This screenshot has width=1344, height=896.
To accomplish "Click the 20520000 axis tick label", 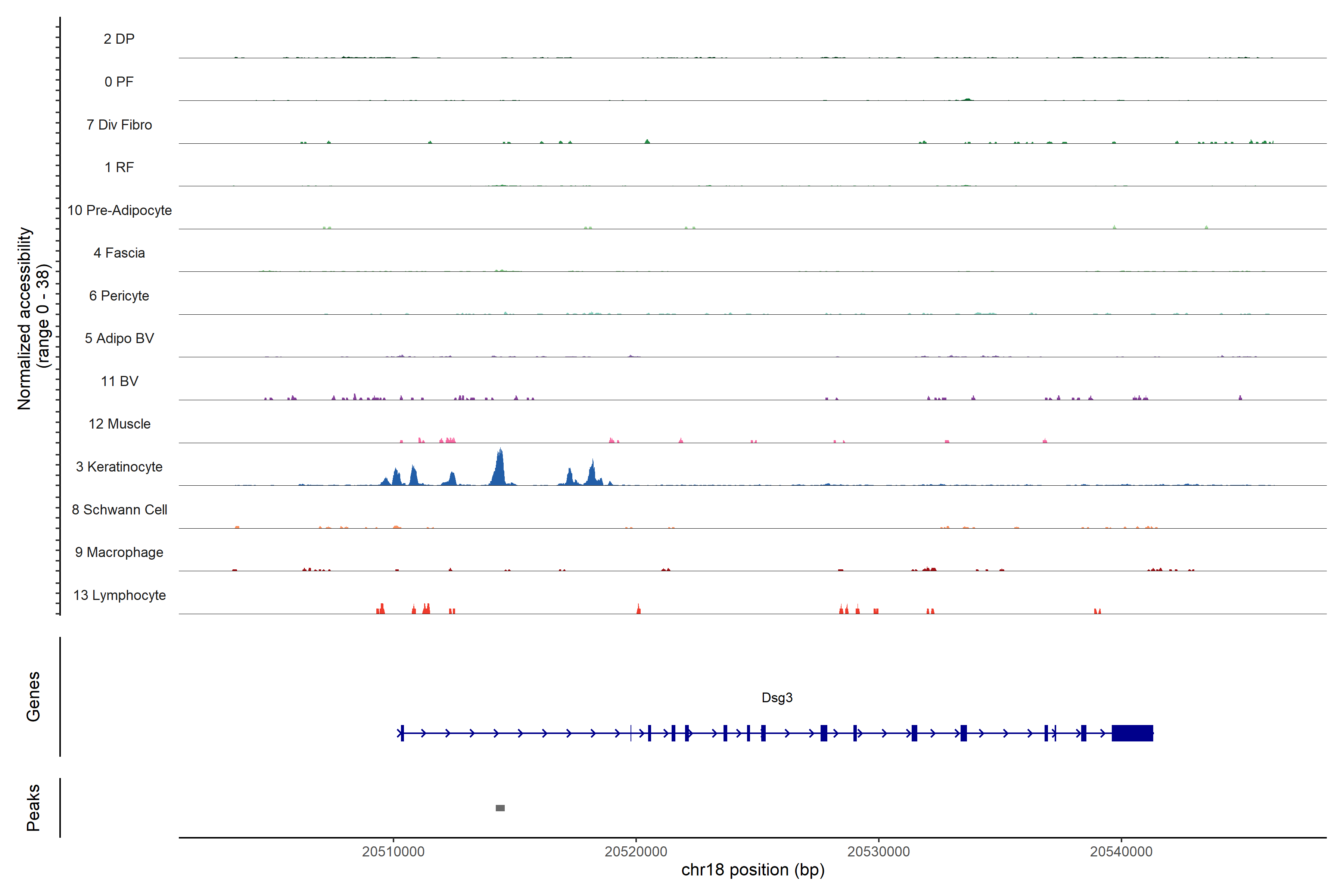I will click(635, 852).
